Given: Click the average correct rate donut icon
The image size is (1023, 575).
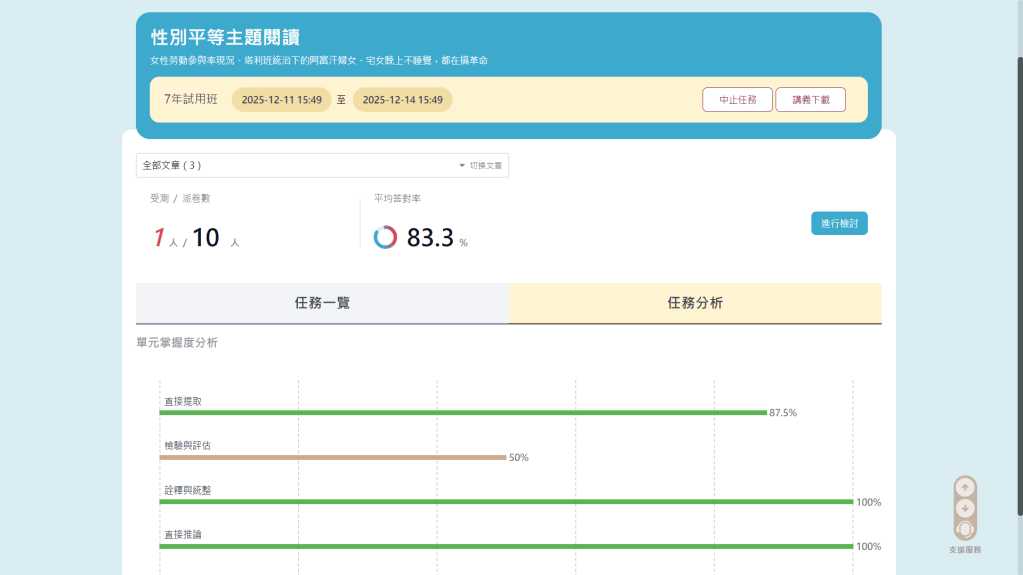Looking at the screenshot, I should 385,237.
